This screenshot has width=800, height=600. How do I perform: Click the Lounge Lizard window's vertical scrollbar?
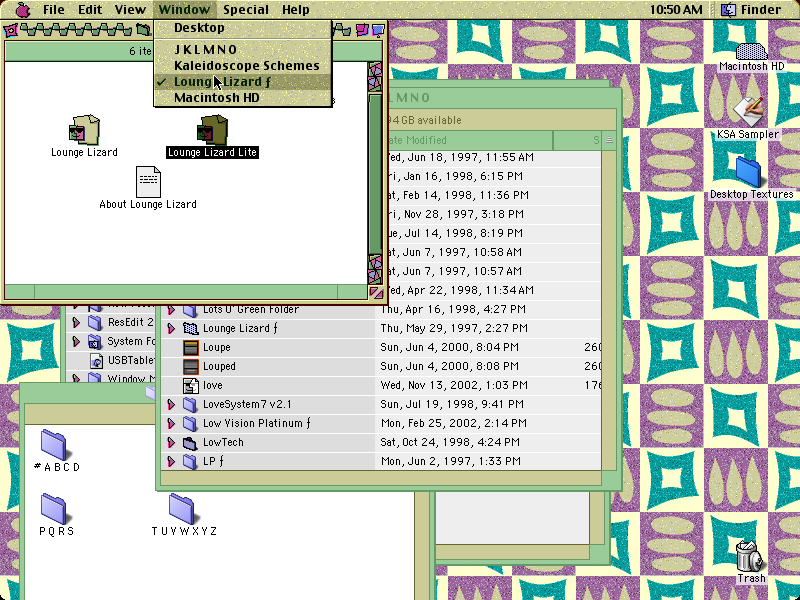pos(375,173)
